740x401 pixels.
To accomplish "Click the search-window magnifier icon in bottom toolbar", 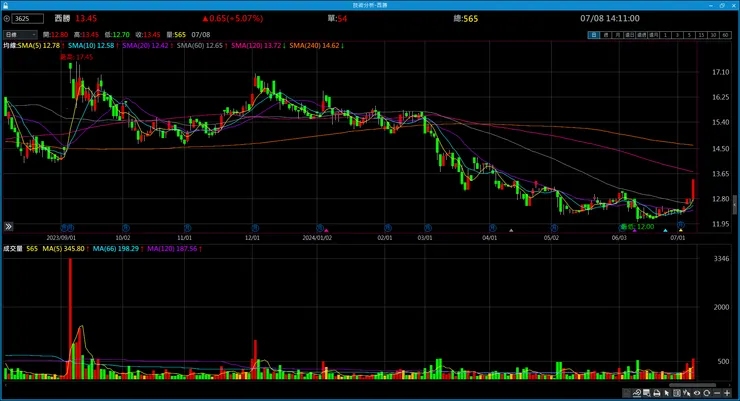I will pyautogui.click(x=647, y=393).
